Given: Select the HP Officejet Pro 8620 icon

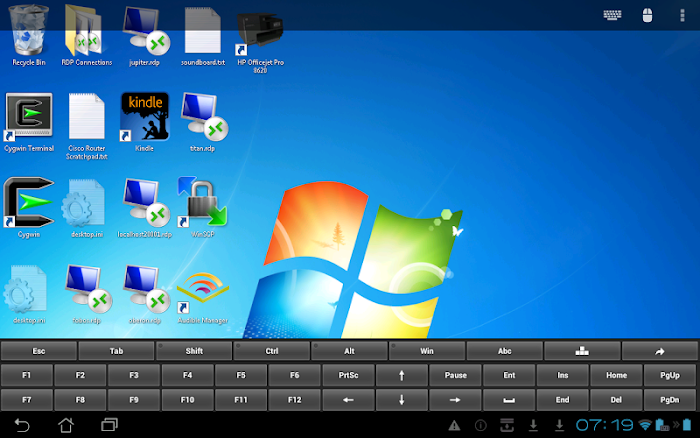Looking at the screenshot, I should point(260,34).
